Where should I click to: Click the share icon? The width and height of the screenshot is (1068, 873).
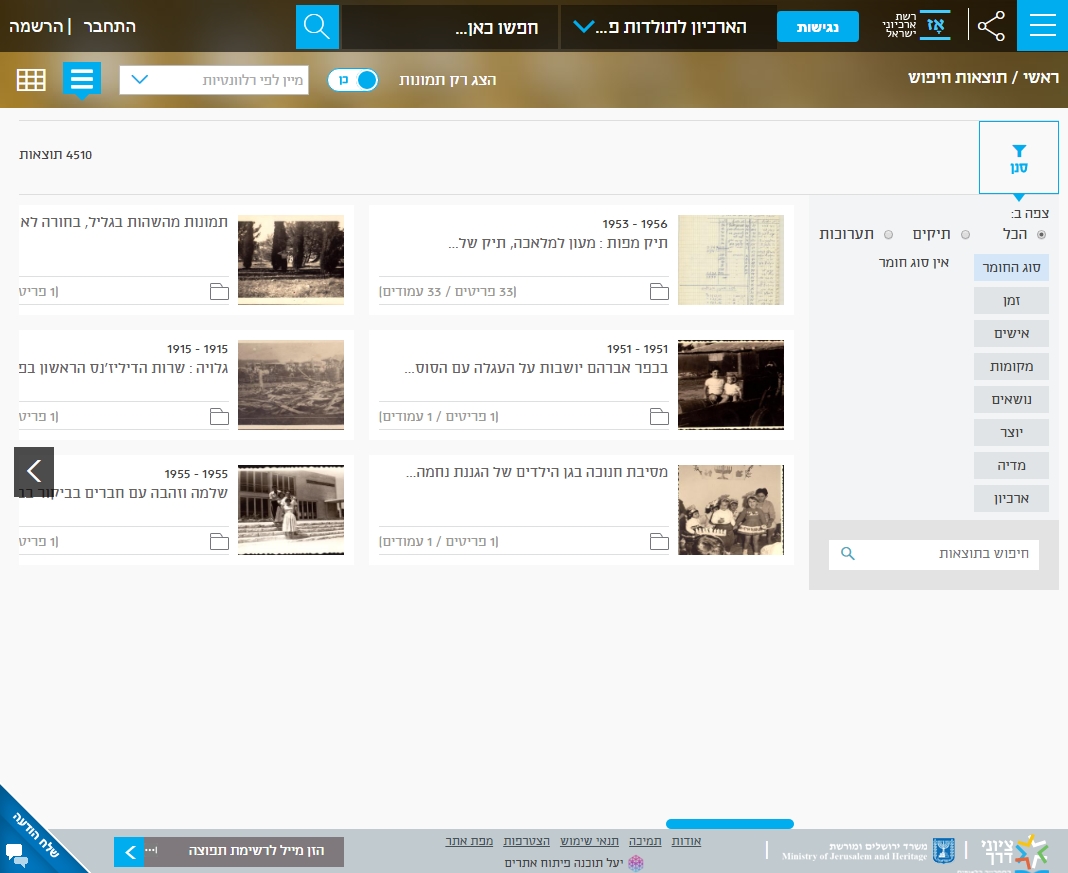tap(991, 26)
